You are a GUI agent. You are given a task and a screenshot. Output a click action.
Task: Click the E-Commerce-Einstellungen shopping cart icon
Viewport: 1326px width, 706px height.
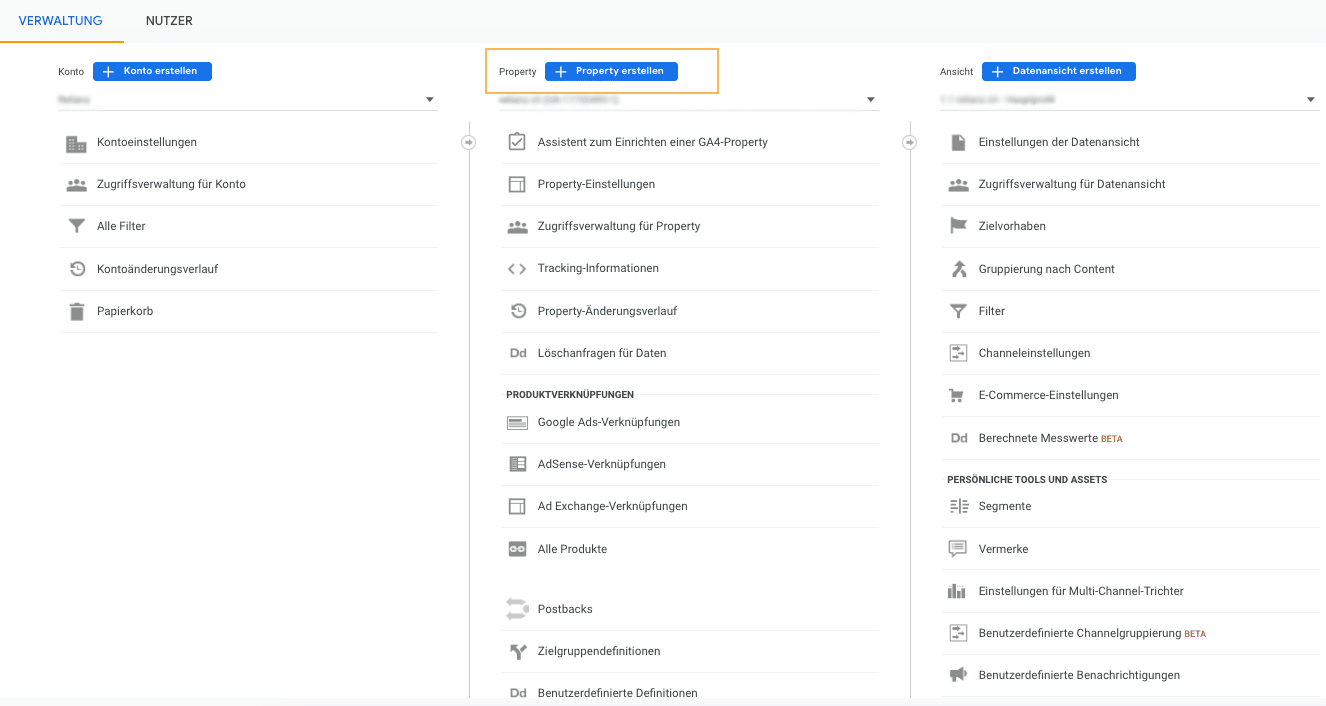[958, 395]
